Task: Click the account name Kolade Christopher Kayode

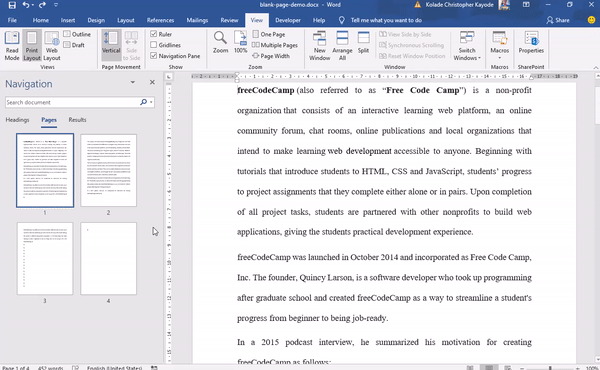Action: pos(459,5)
